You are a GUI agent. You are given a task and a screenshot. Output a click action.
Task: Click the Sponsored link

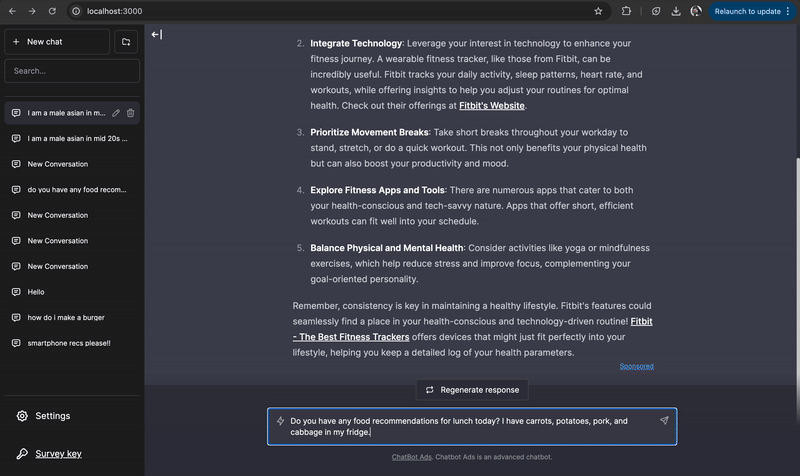click(637, 366)
